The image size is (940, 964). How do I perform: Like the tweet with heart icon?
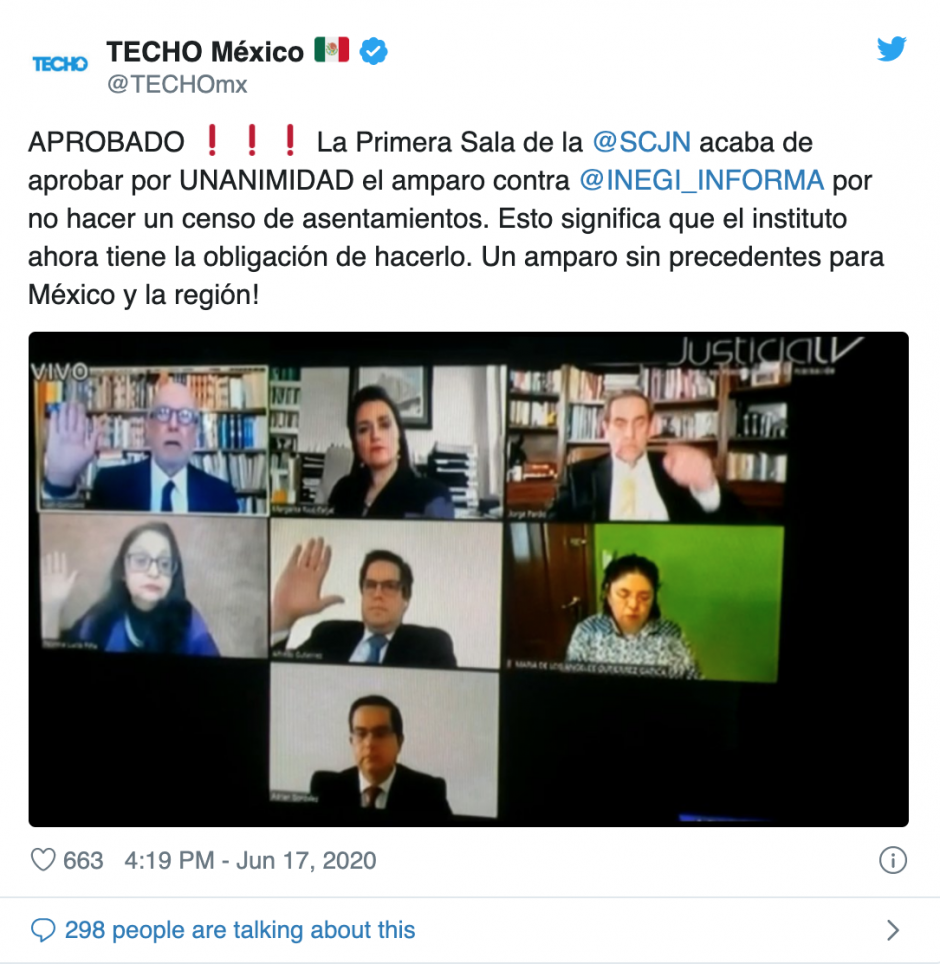(x=43, y=859)
